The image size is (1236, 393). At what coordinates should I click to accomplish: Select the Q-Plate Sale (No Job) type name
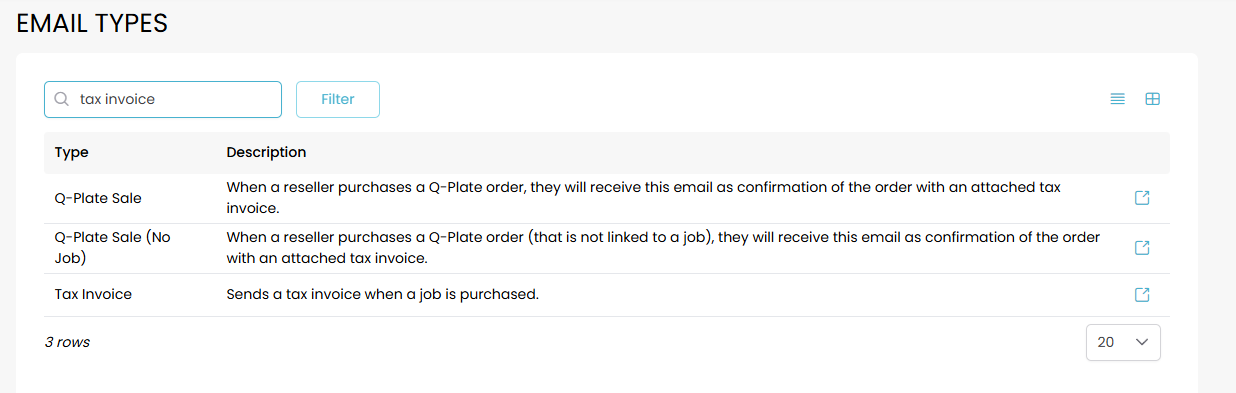click(x=112, y=248)
